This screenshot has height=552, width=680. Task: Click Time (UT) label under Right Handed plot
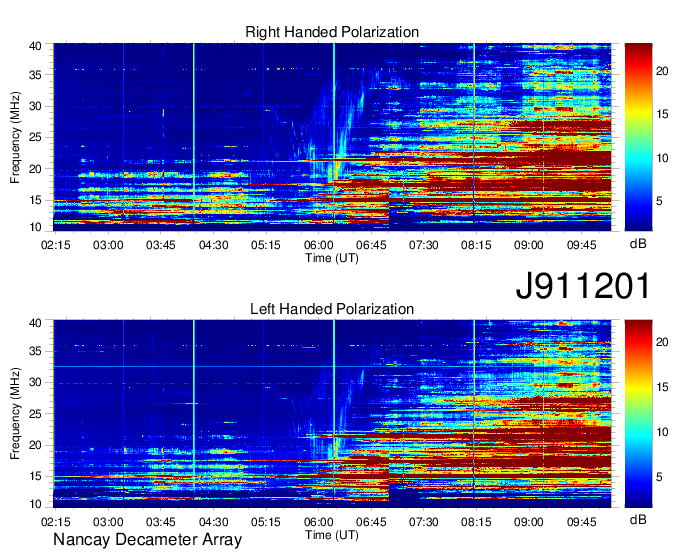(x=332, y=258)
